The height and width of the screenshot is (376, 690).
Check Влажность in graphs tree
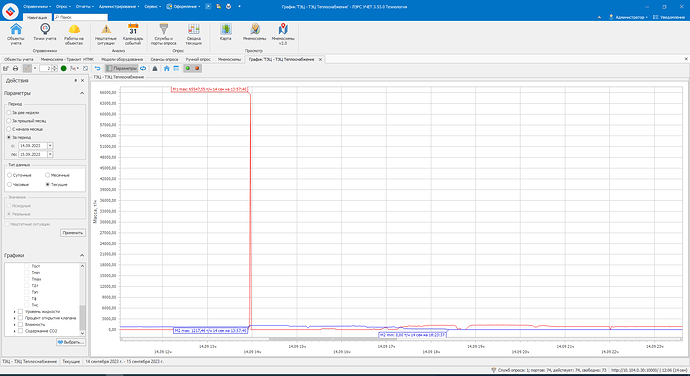click(20, 324)
